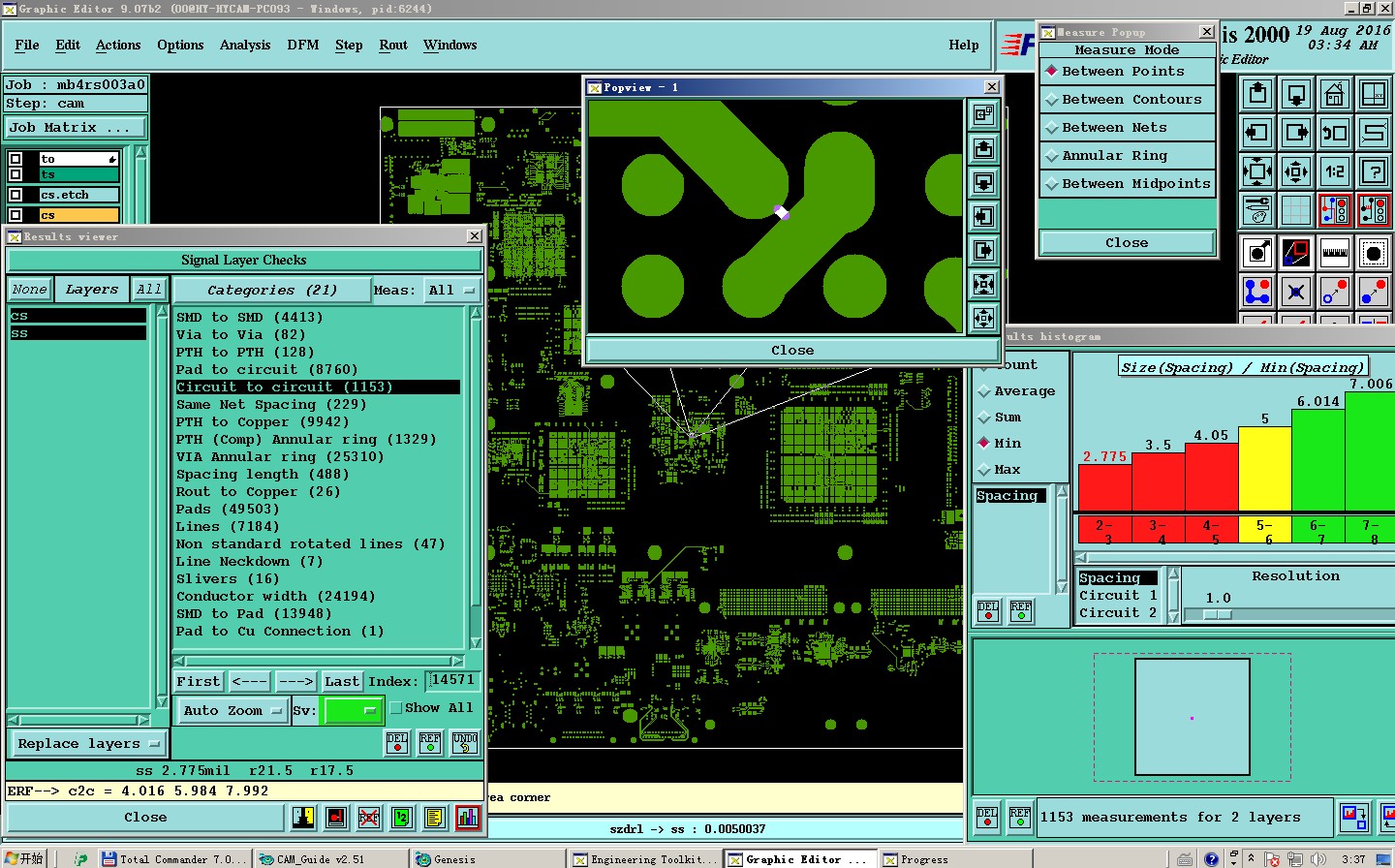Screen dimensions: 1395x868
Task: Click the DEL icon in Results viewer
Action: [397, 743]
